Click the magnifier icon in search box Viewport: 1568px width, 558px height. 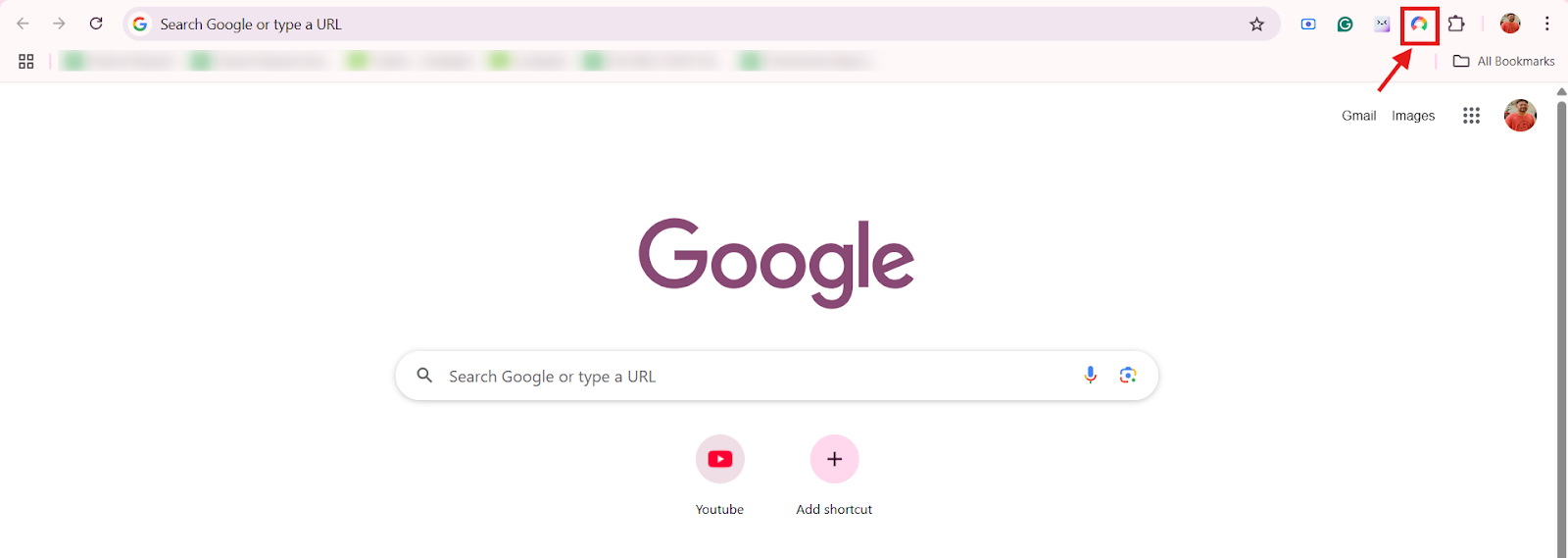tap(424, 376)
